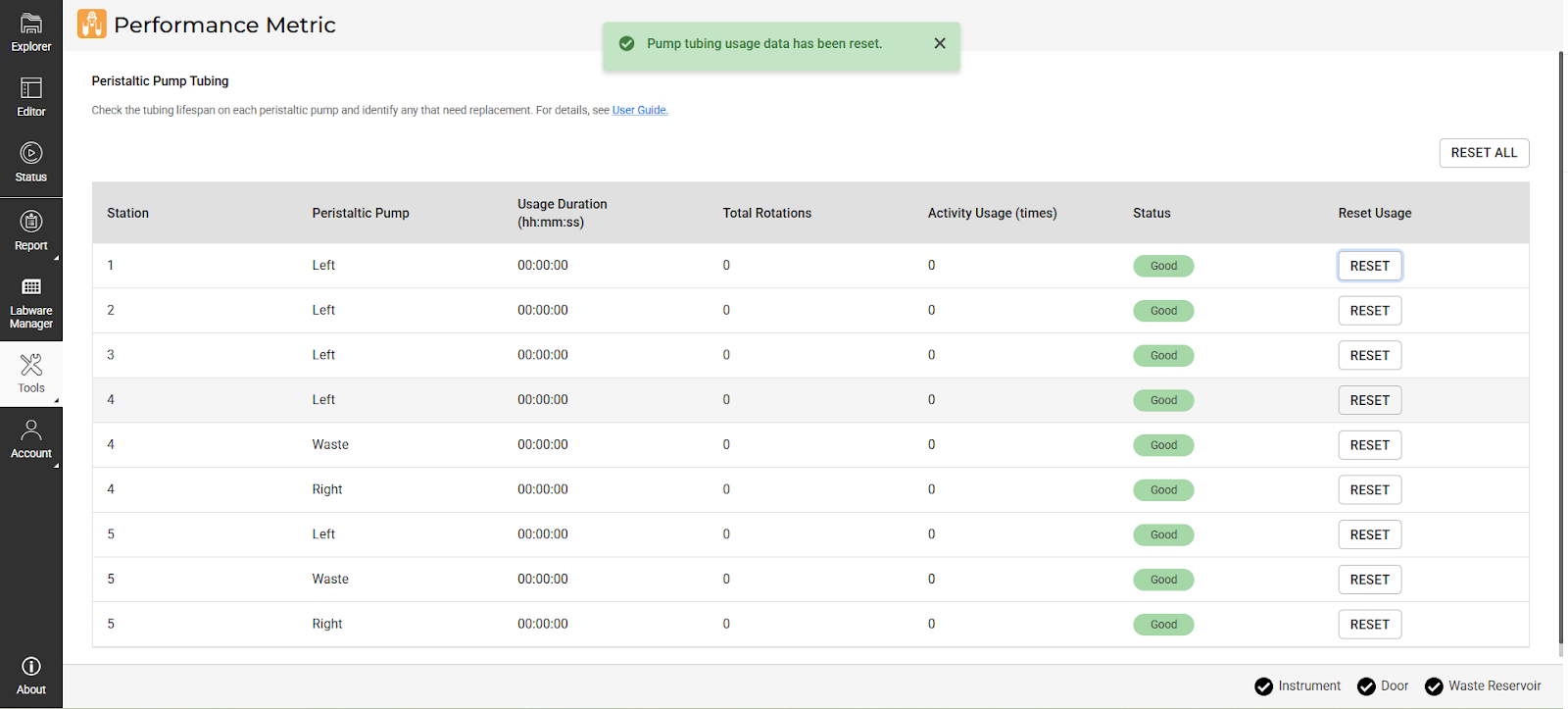The image size is (1568, 709).
Task: Reset usage for Station 4 Waste pump
Action: pyautogui.click(x=1369, y=445)
